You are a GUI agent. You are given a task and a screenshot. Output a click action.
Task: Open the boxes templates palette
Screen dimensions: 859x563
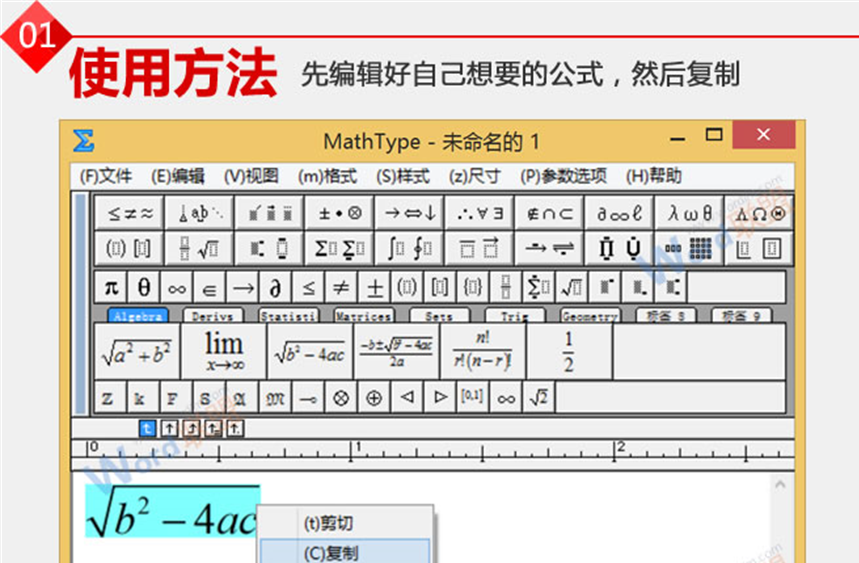click(x=759, y=248)
